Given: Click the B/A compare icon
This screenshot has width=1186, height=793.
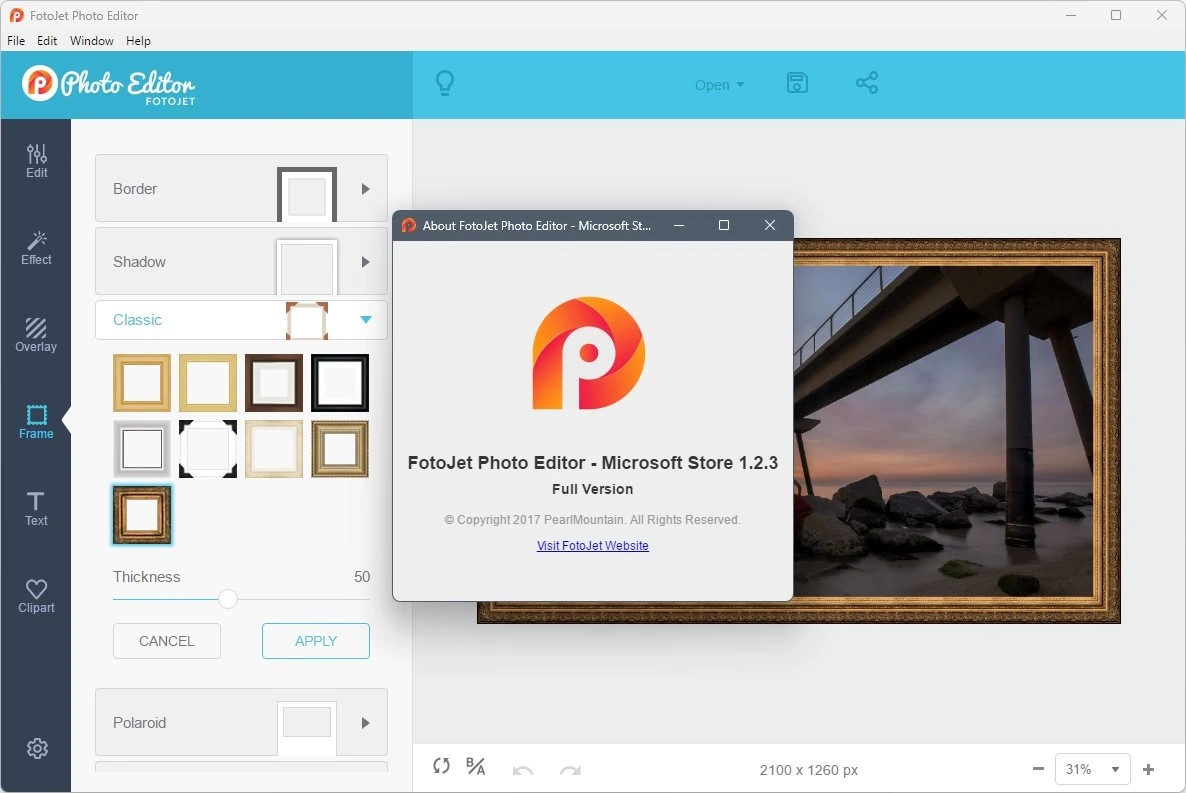Looking at the screenshot, I should pos(475,767).
